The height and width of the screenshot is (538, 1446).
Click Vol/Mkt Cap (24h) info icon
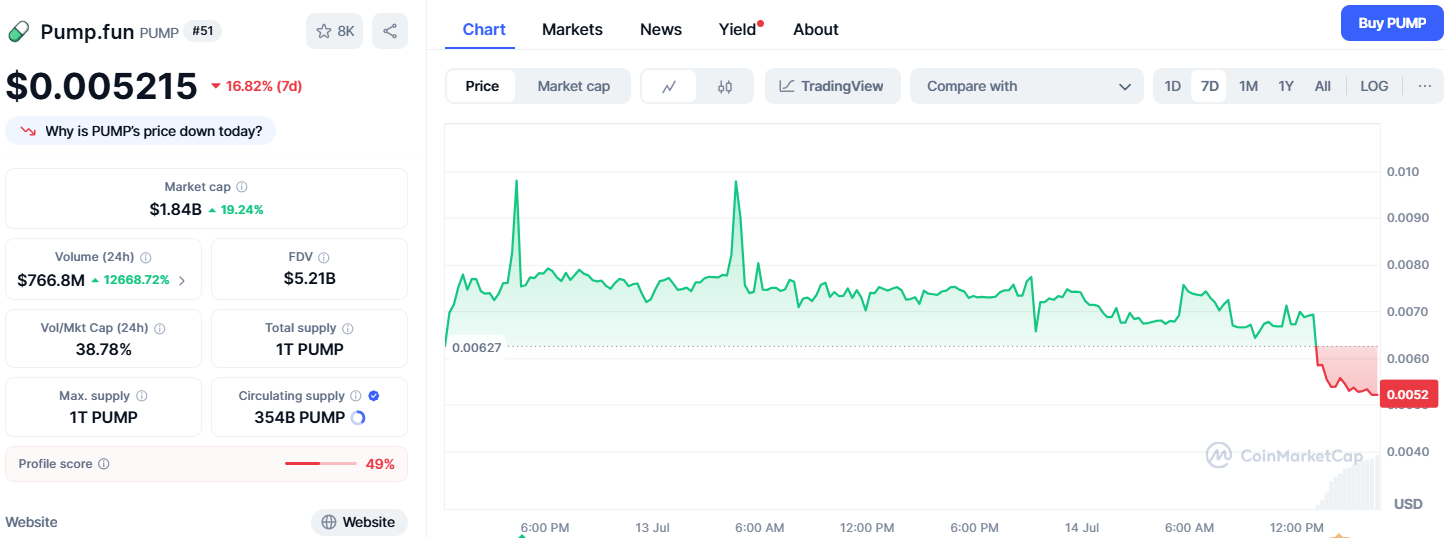click(x=160, y=328)
